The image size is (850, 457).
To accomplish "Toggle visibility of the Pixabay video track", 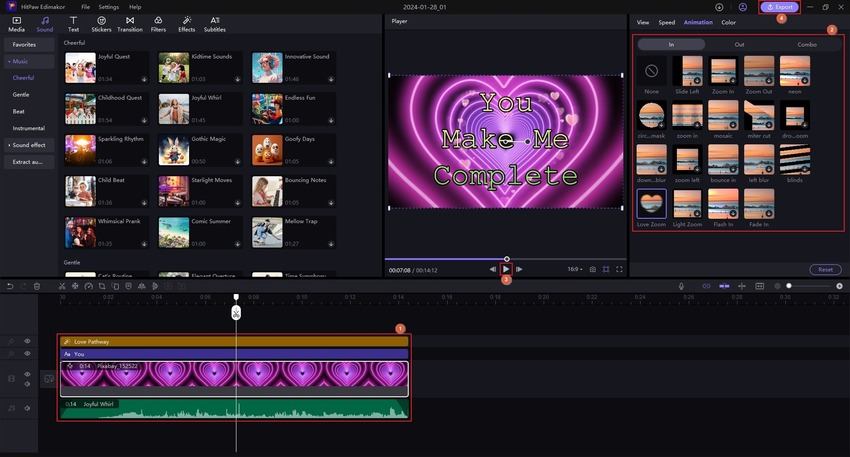I will [x=27, y=374].
